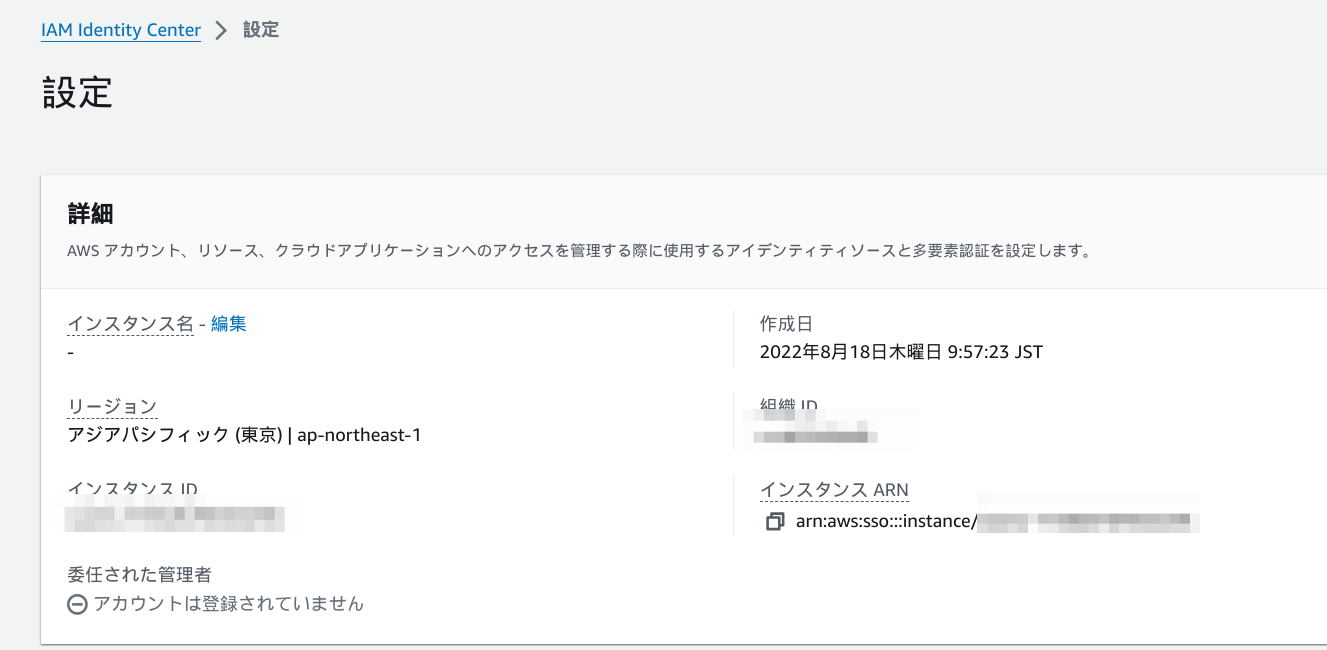Select the 設定 breadcrumb item
1327x650 pixels.
[x=261, y=30]
